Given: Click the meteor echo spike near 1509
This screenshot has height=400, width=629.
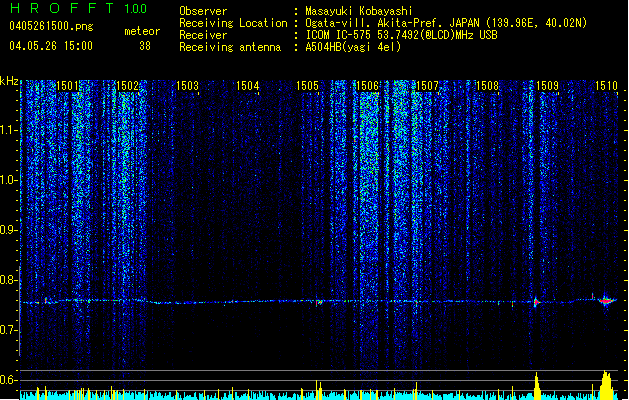Looking at the screenshot, I should (536, 302).
